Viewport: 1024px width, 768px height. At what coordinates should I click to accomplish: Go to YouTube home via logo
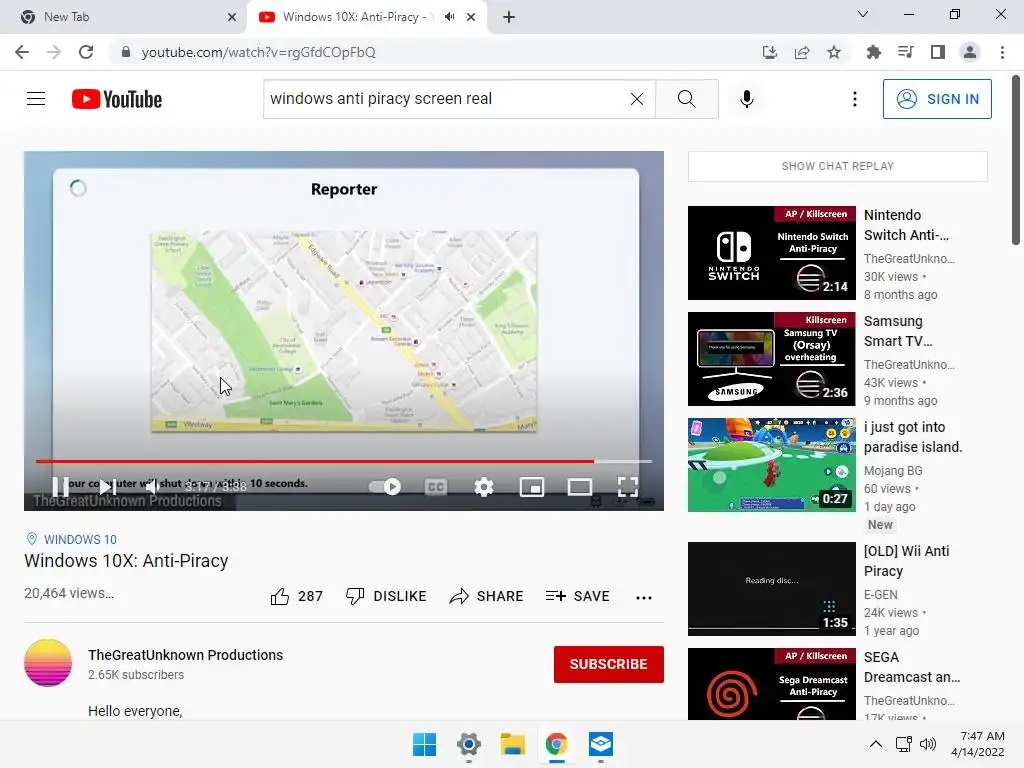click(117, 99)
